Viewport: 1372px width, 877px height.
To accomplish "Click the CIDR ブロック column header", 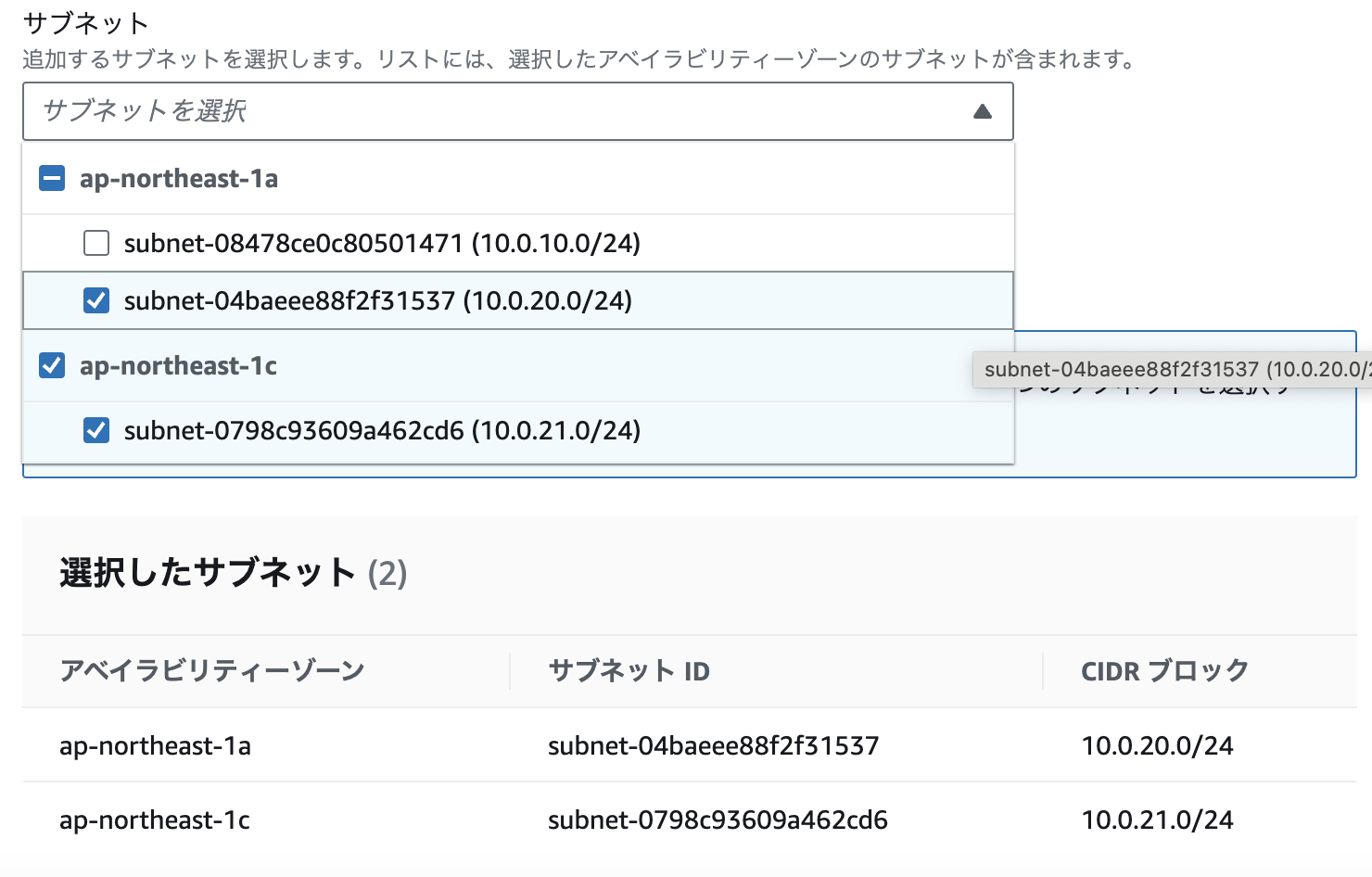I will coord(1163,670).
